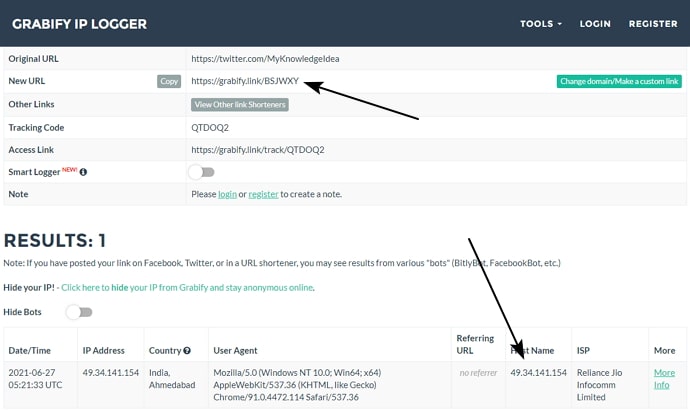Click the Original URL row label
Image resolution: width=690 pixels, height=412 pixels.
tap(33, 59)
